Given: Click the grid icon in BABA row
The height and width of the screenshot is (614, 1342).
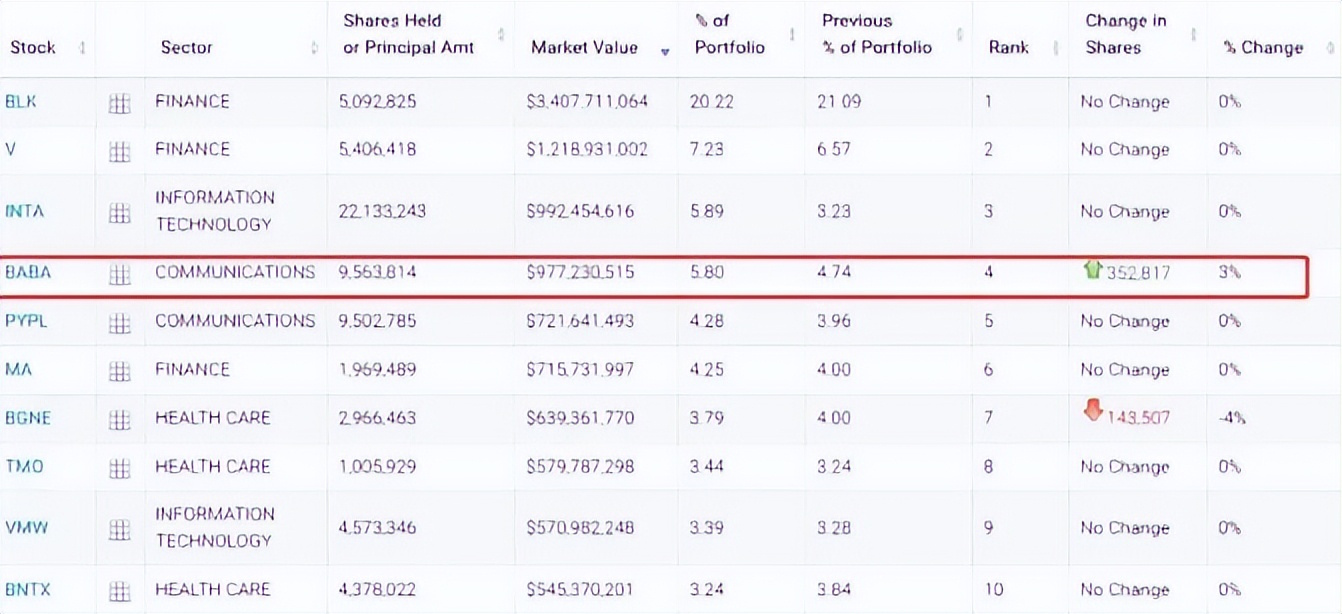Looking at the screenshot, I should click(120, 275).
